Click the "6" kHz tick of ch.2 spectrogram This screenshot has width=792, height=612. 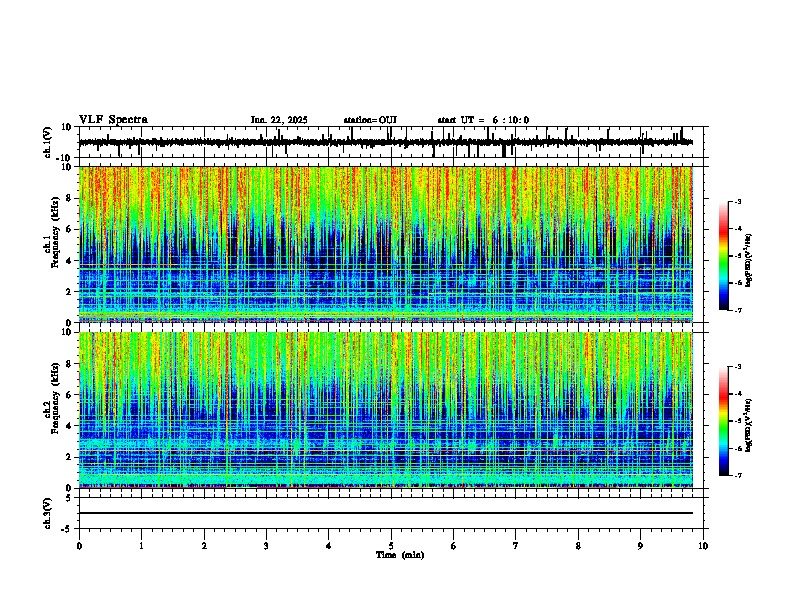pyautogui.click(x=70, y=395)
